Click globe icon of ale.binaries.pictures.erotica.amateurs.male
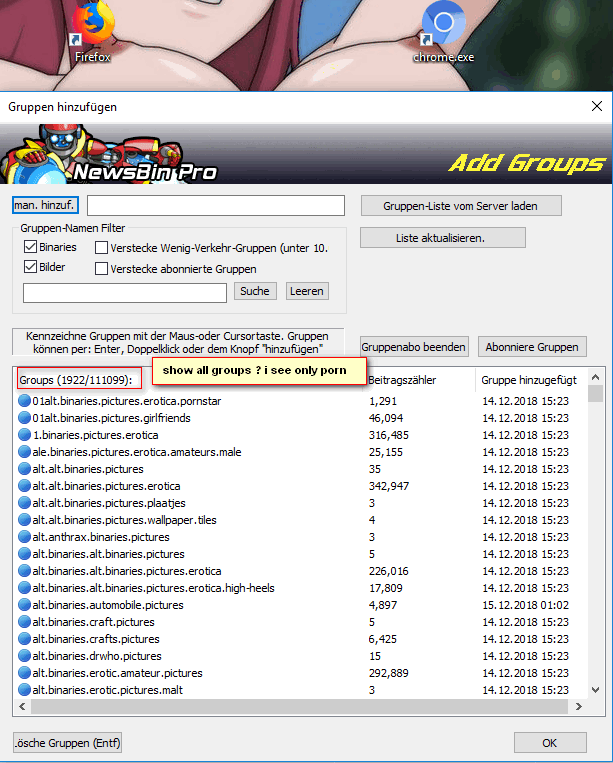The height and width of the screenshot is (763, 613). (24, 452)
